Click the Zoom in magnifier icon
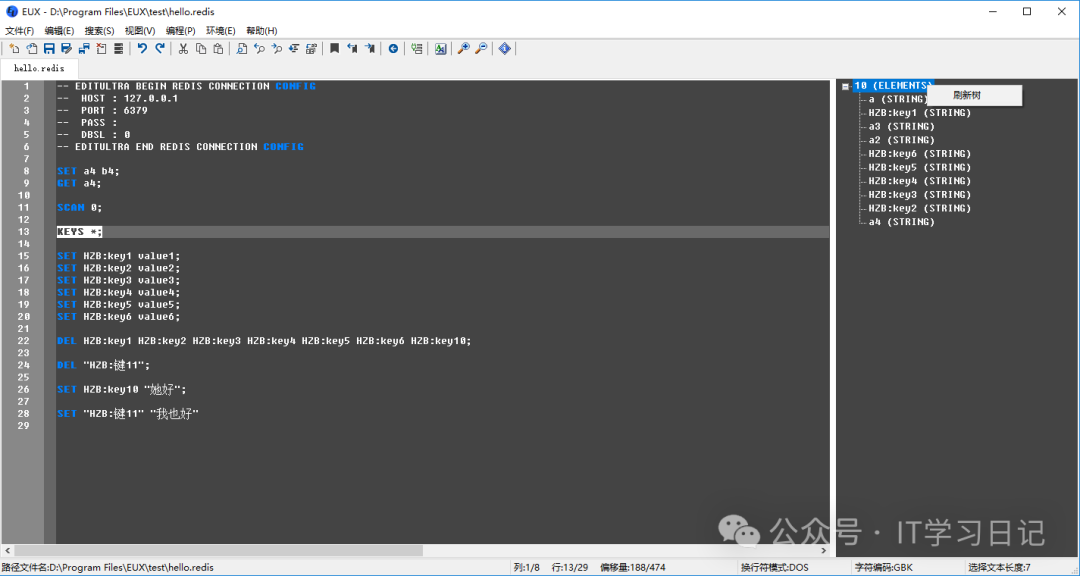Image resolution: width=1080 pixels, height=576 pixels. coord(463,48)
